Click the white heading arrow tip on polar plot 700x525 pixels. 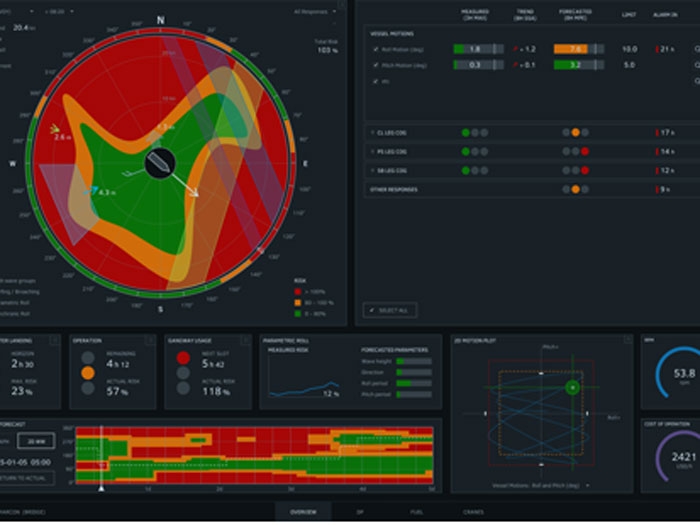click(195, 193)
